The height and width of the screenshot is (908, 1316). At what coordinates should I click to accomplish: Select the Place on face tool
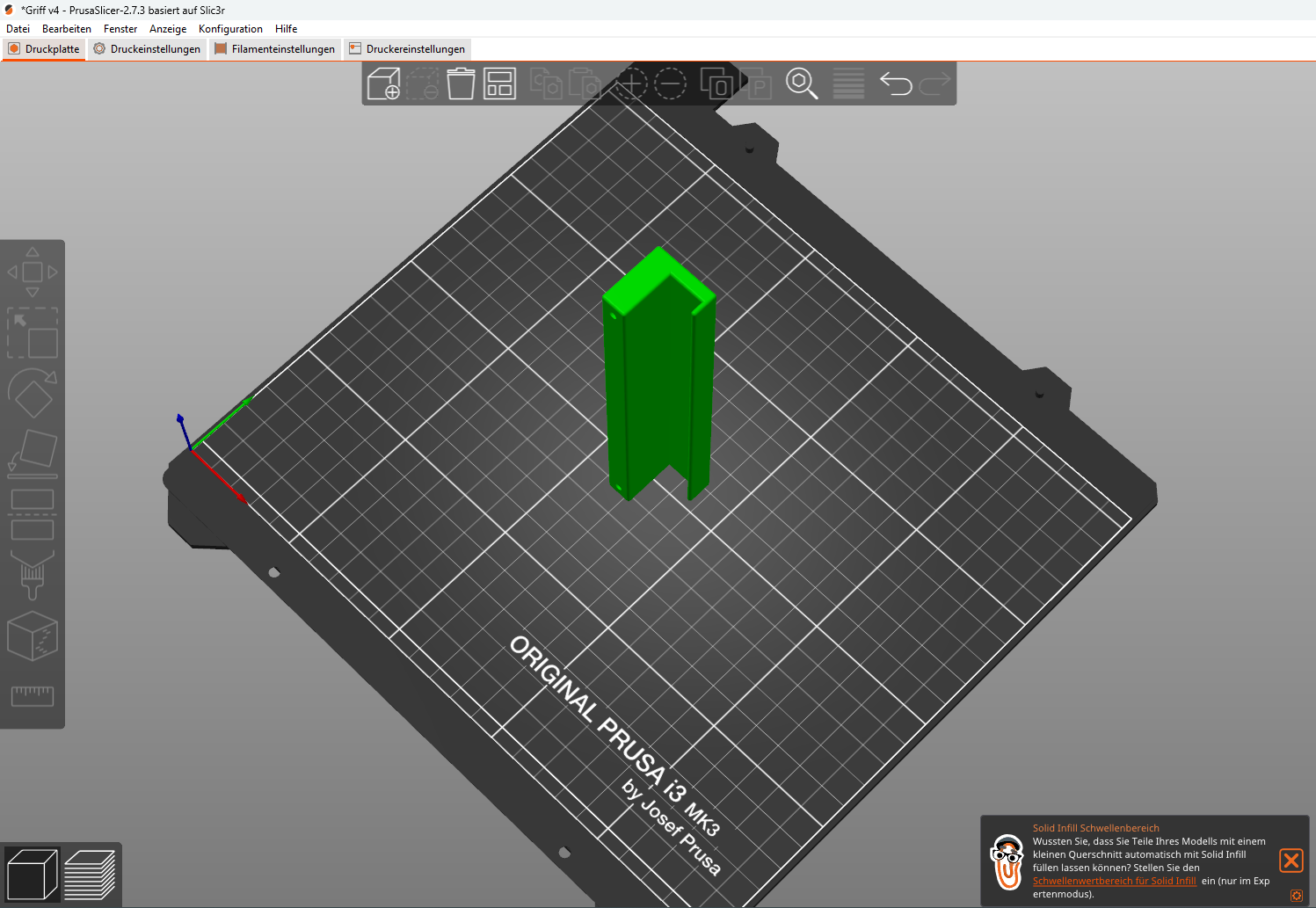33,454
